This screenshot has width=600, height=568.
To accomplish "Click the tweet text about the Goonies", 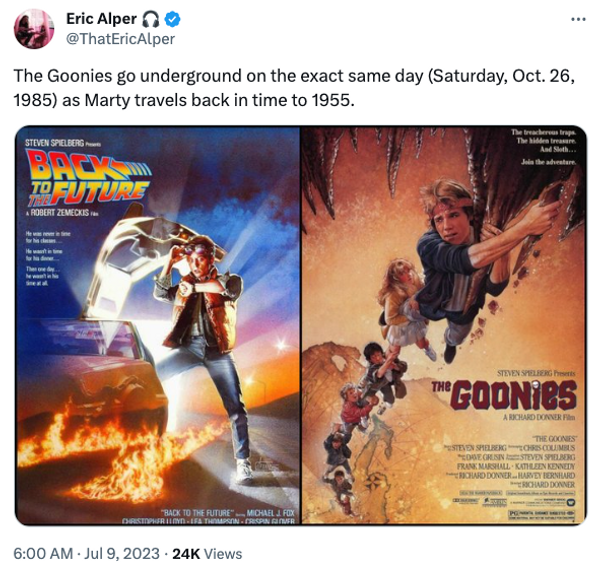I will point(294,88).
